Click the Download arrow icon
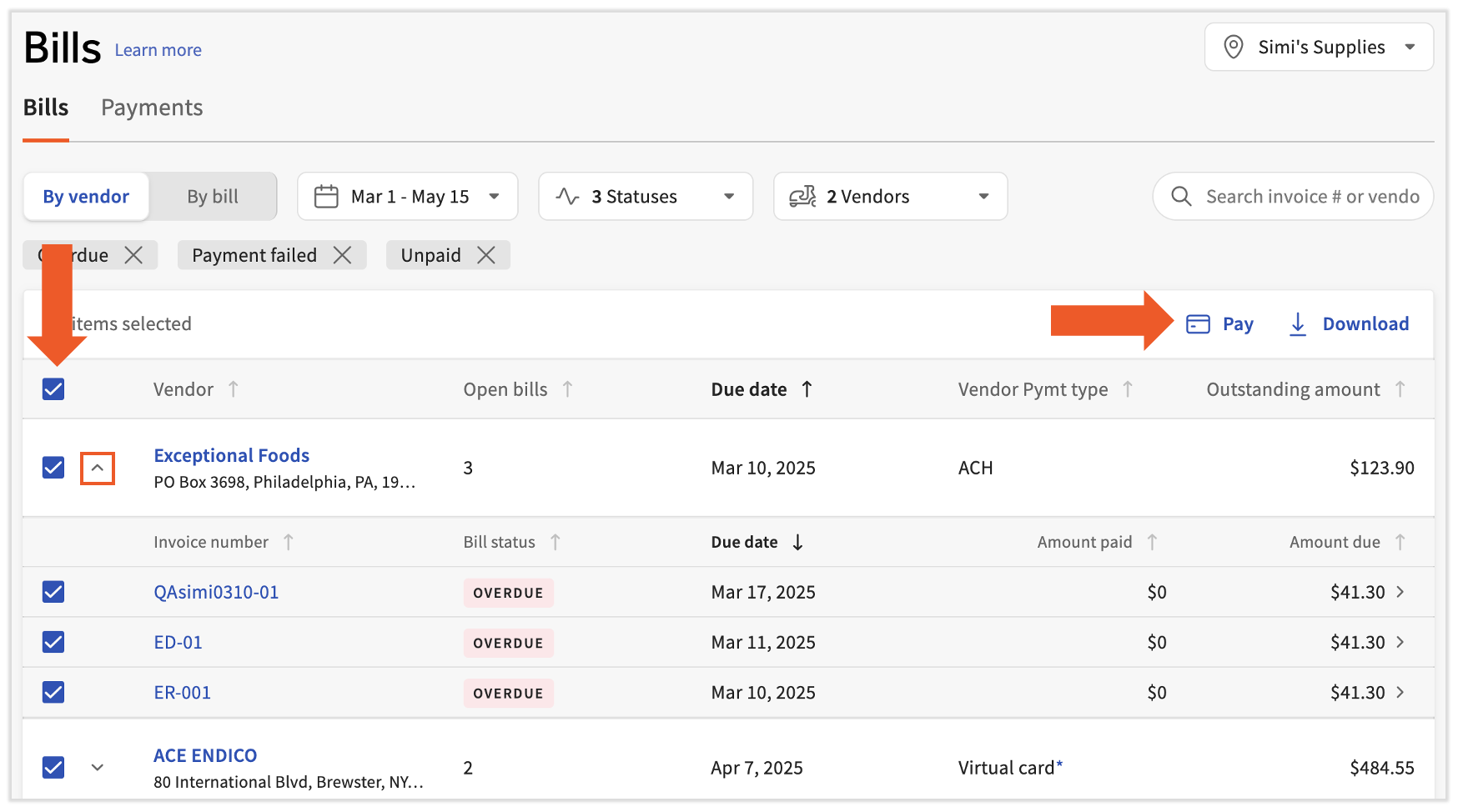 [1298, 324]
